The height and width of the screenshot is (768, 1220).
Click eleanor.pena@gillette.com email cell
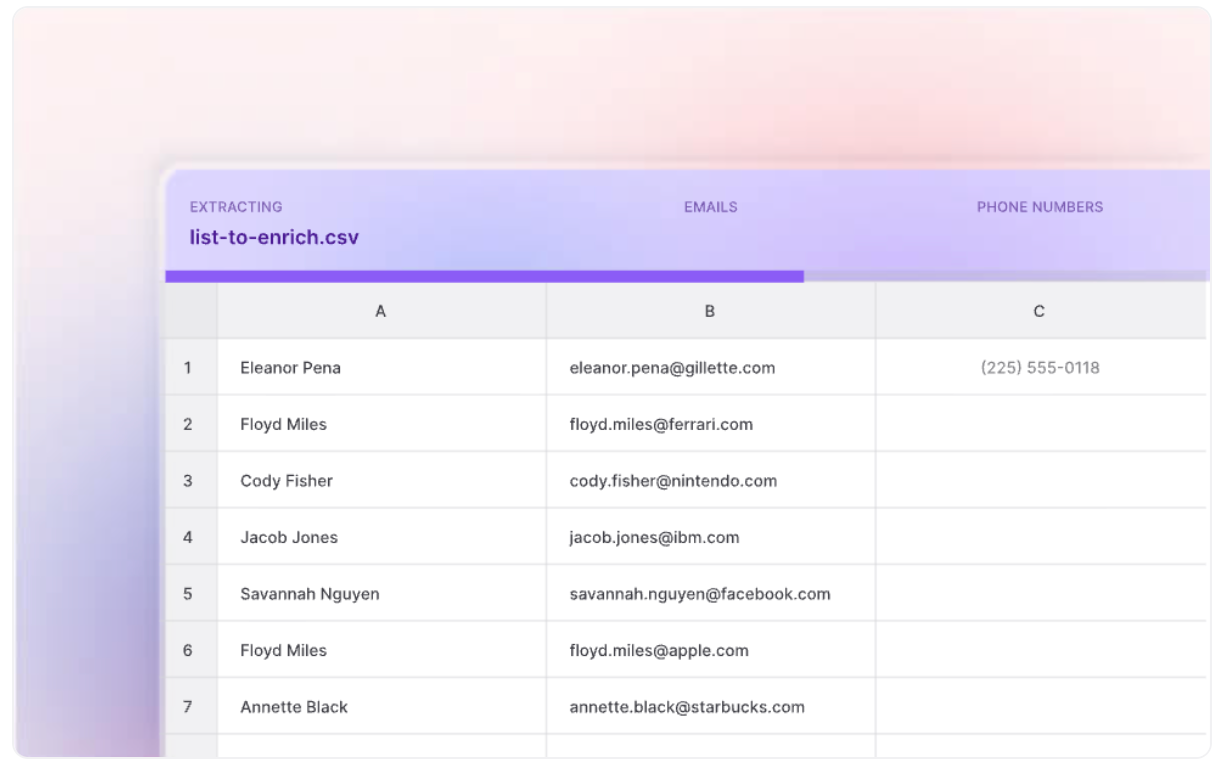click(672, 368)
